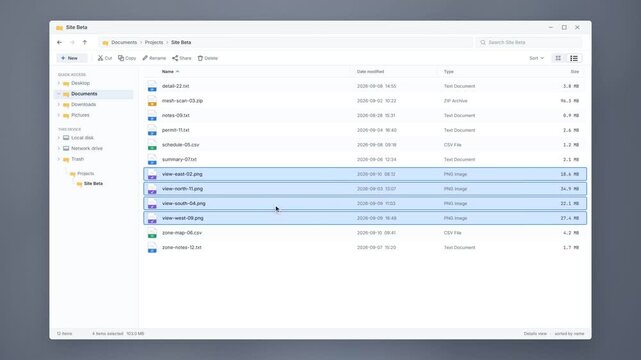Expand the Trash node
Viewport: 641px width, 360px height.
tap(59, 159)
